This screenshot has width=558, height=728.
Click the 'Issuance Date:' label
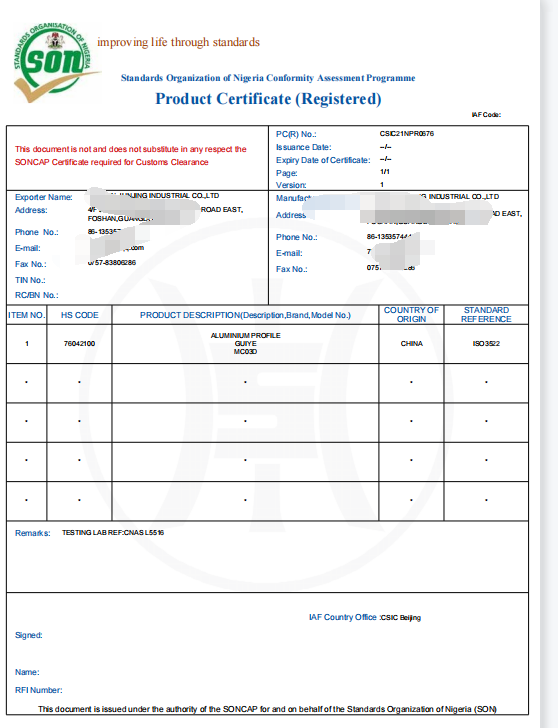[304, 147]
